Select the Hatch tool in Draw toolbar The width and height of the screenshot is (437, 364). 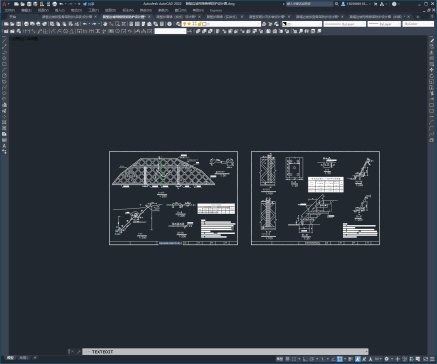tap(4, 122)
